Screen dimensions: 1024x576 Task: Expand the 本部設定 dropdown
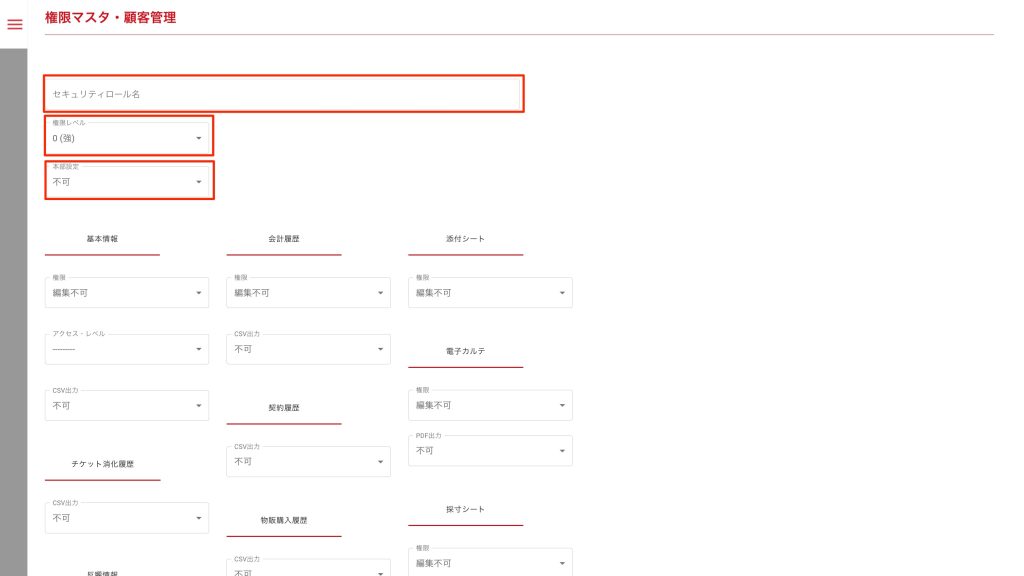pyautogui.click(x=128, y=182)
